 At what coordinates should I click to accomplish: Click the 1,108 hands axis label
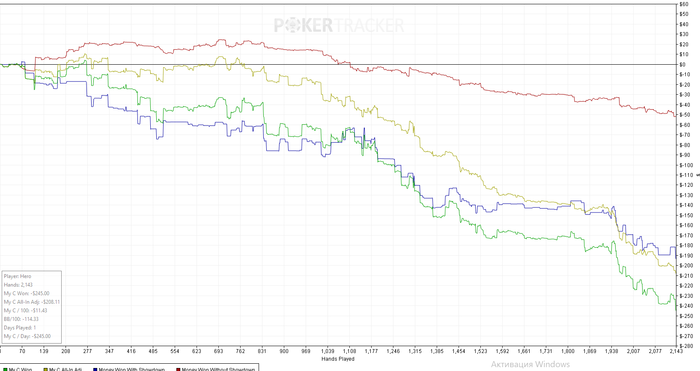pyautogui.click(x=350, y=351)
